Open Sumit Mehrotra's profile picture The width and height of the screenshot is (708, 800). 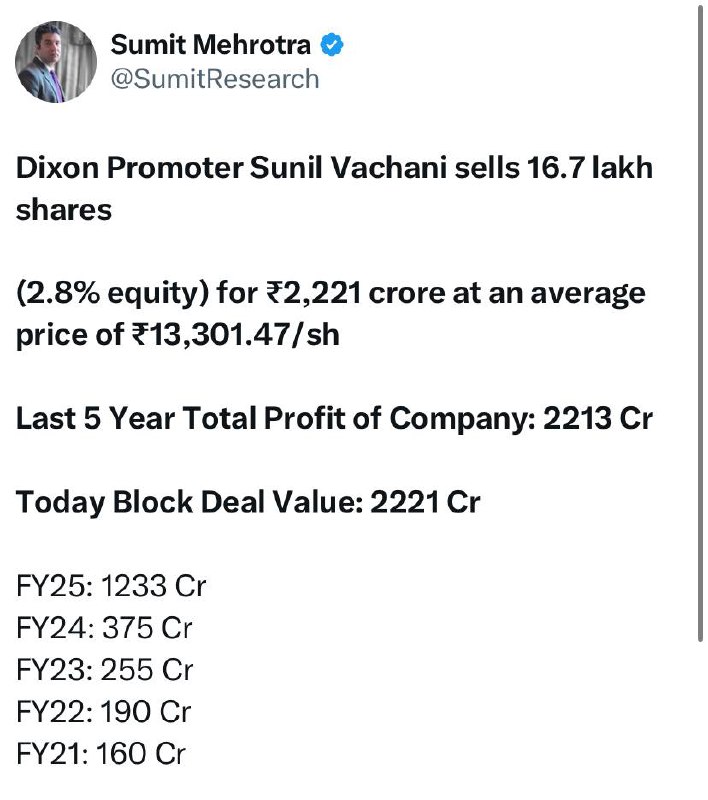[x=56, y=62]
